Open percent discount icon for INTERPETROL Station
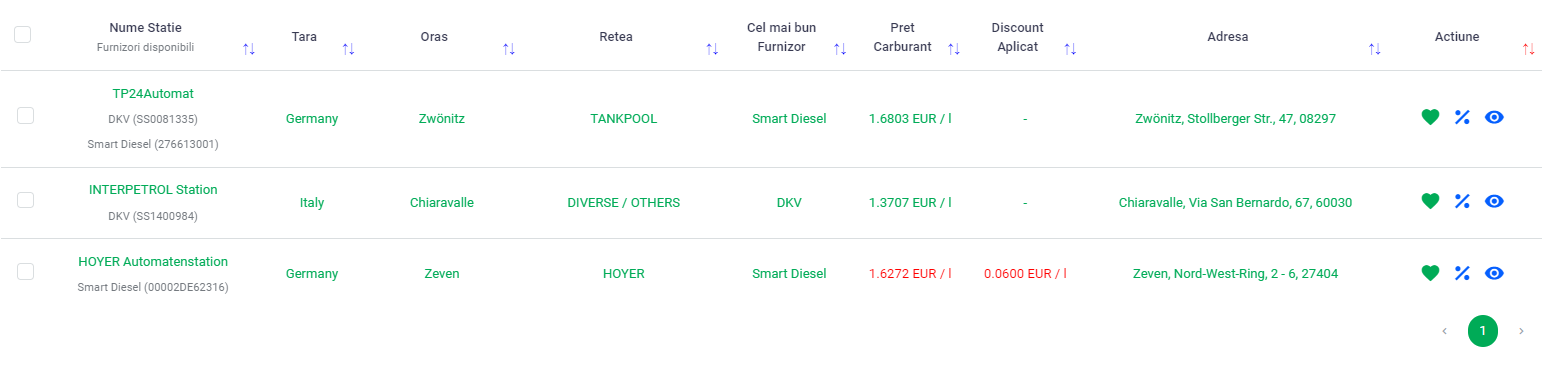The height and width of the screenshot is (377, 1555). [1462, 201]
